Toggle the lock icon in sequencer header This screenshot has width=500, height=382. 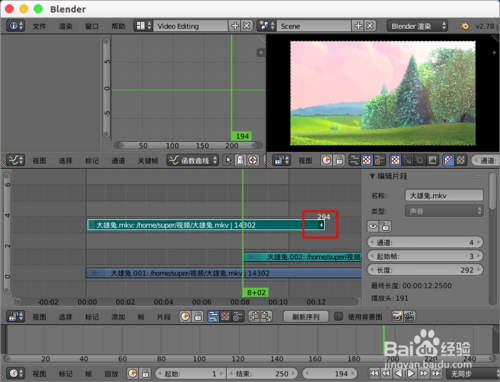click(x=198, y=316)
